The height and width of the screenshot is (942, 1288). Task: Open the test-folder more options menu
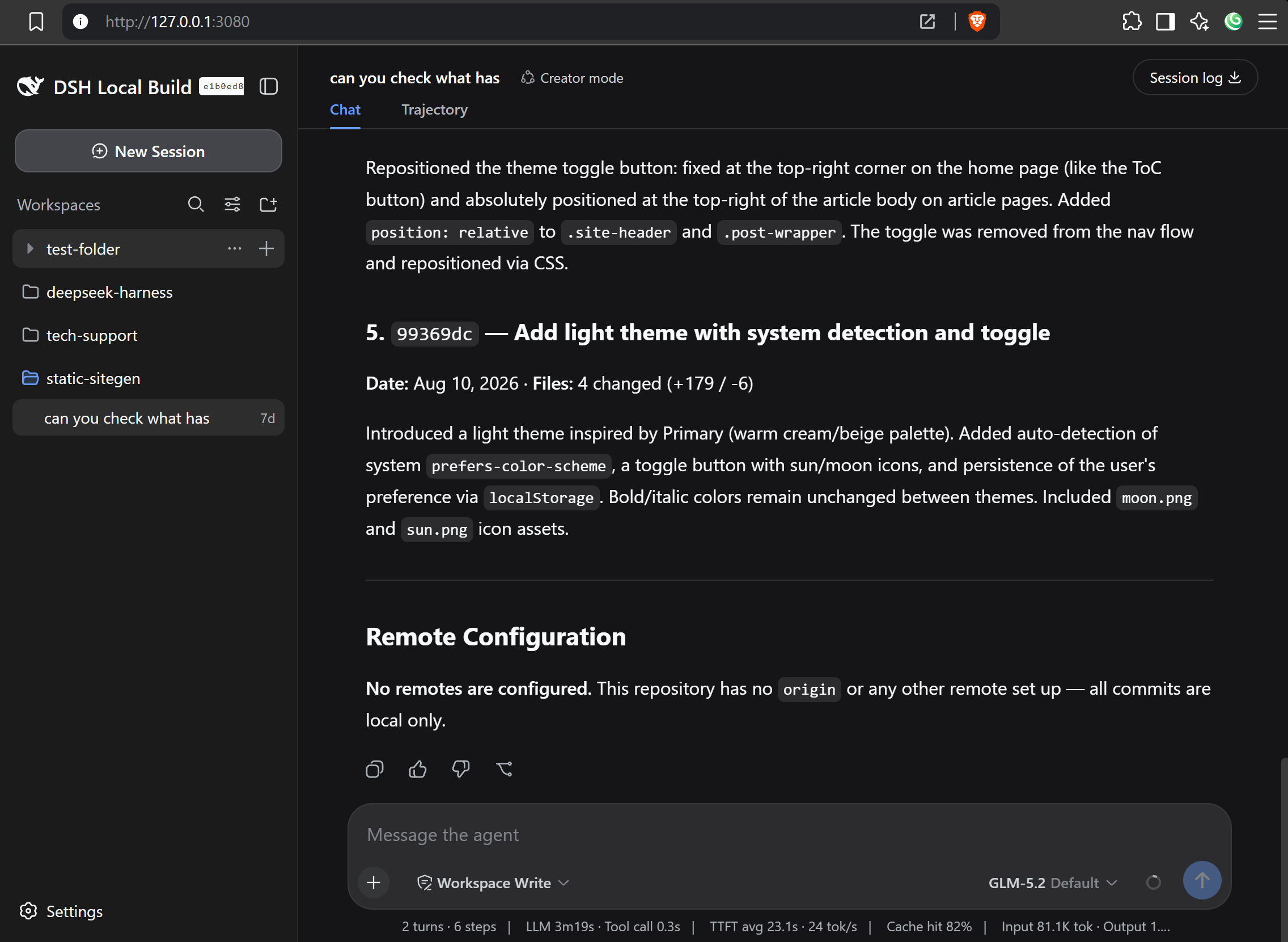234,248
